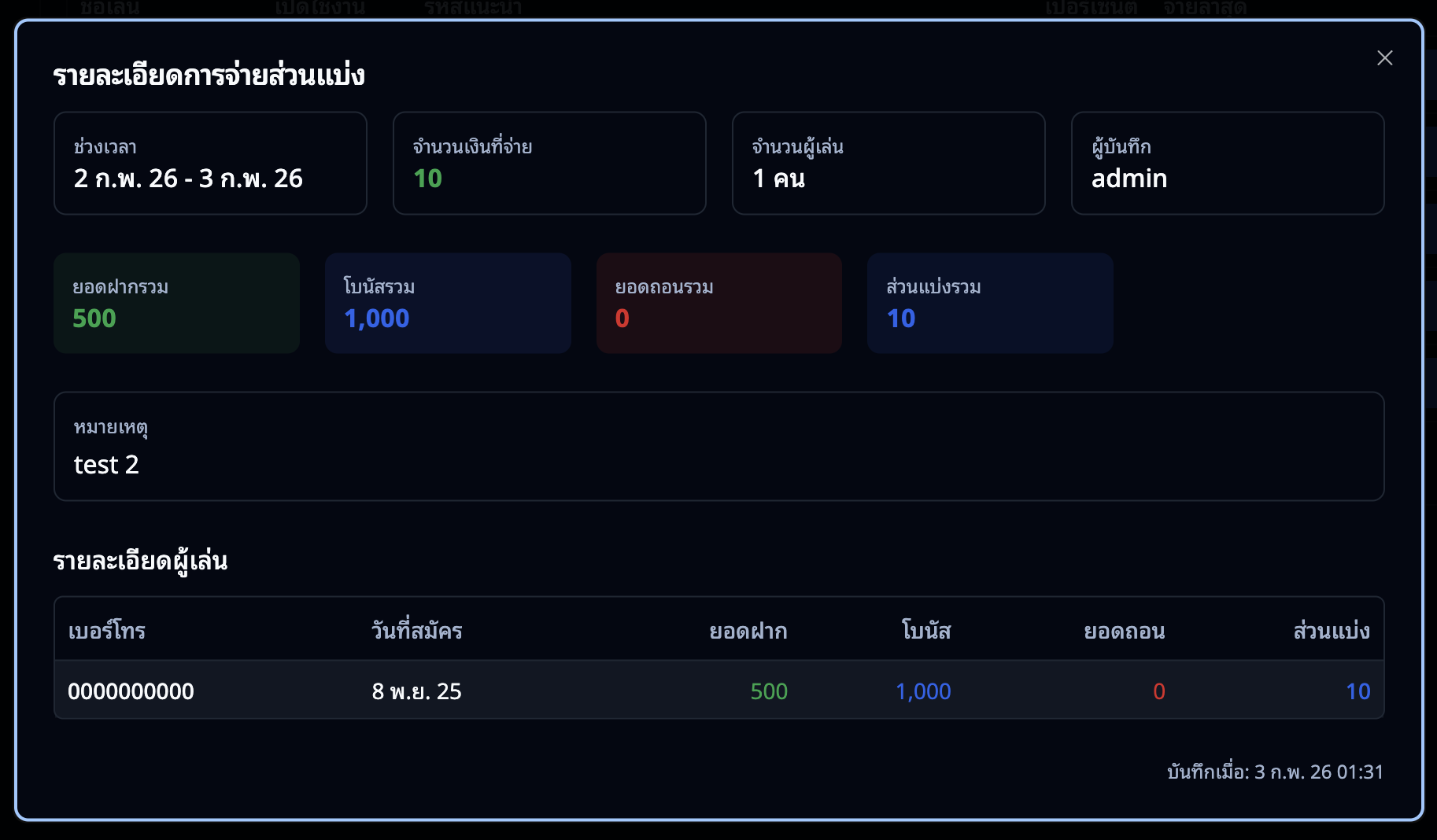
Task: Click the หมายเหตุ note box with test 2
Action: (x=718, y=447)
